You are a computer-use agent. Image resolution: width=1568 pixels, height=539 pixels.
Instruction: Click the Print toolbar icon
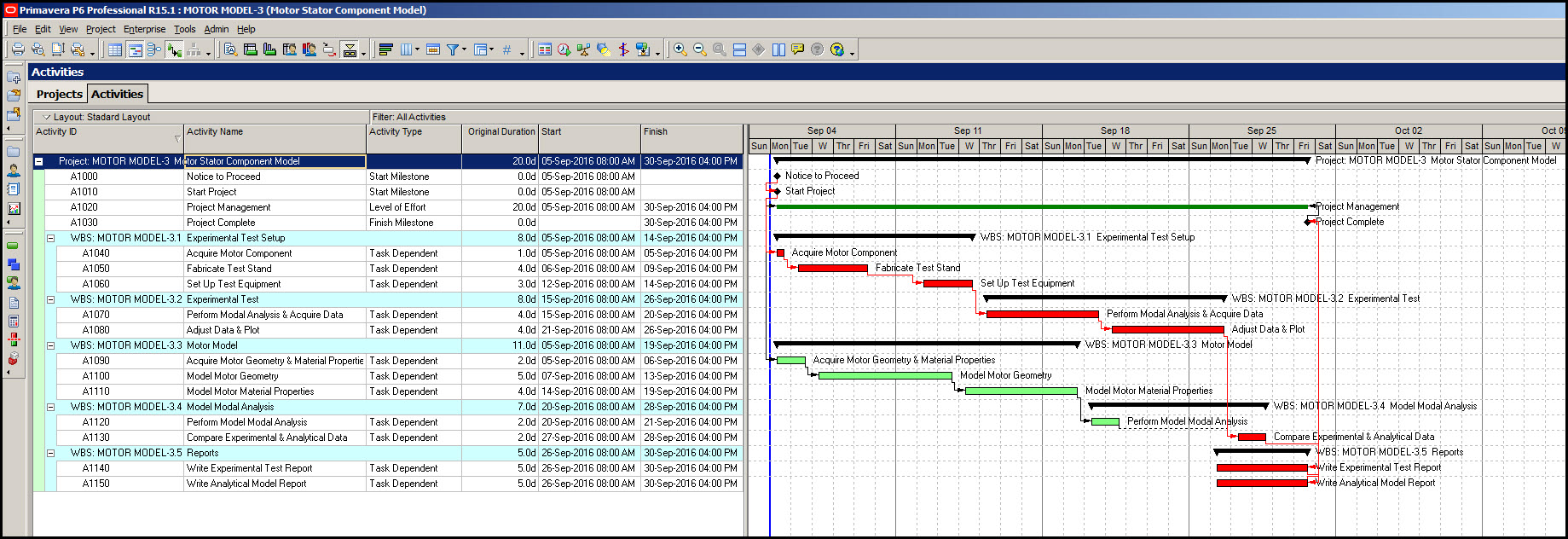[x=18, y=49]
